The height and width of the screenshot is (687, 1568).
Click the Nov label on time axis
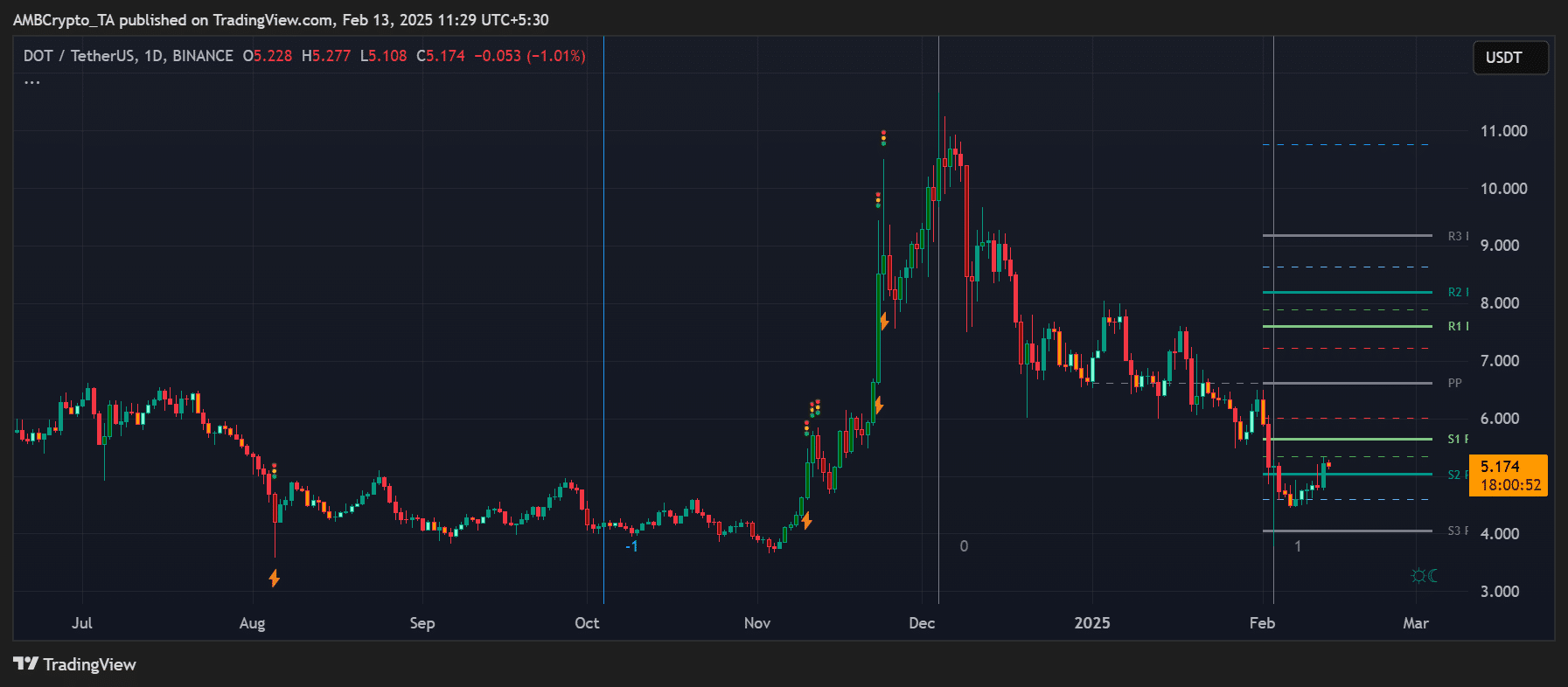point(757,623)
